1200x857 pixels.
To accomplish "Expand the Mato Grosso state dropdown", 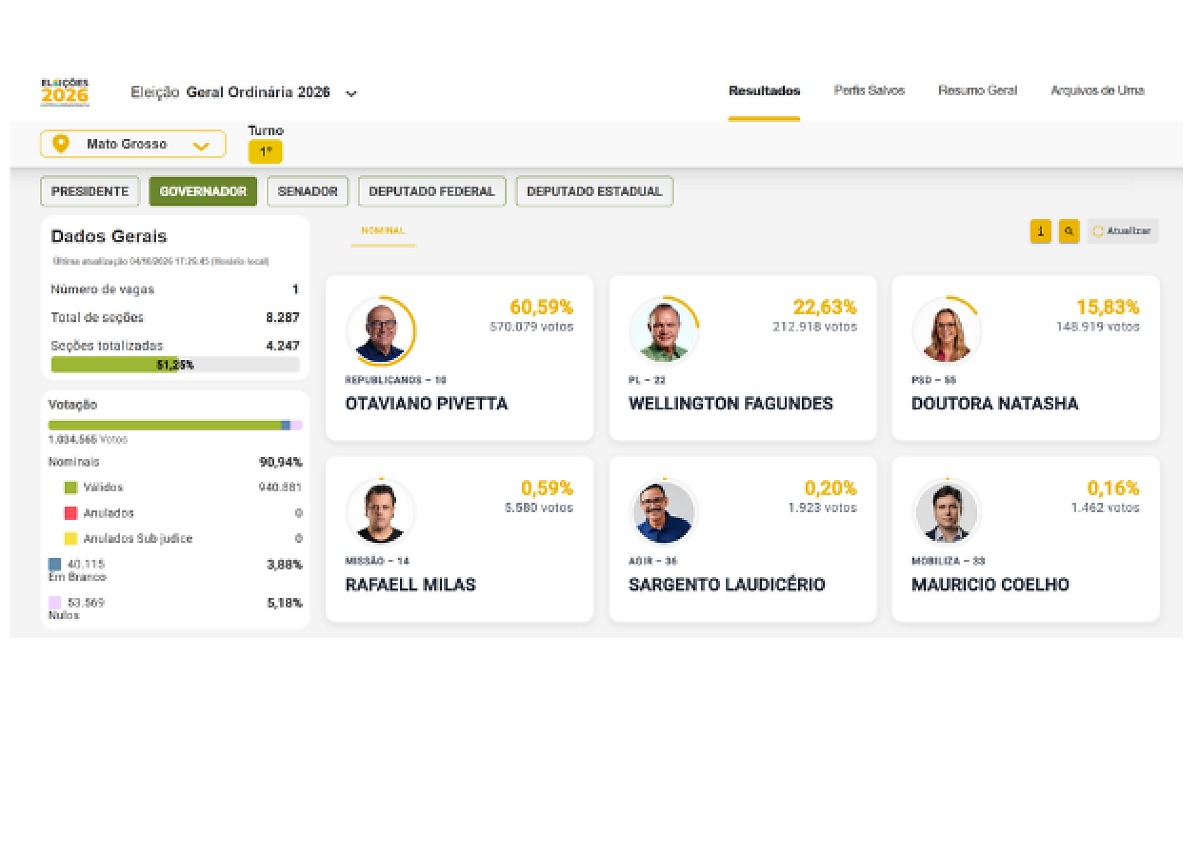I will tap(133, 145).
